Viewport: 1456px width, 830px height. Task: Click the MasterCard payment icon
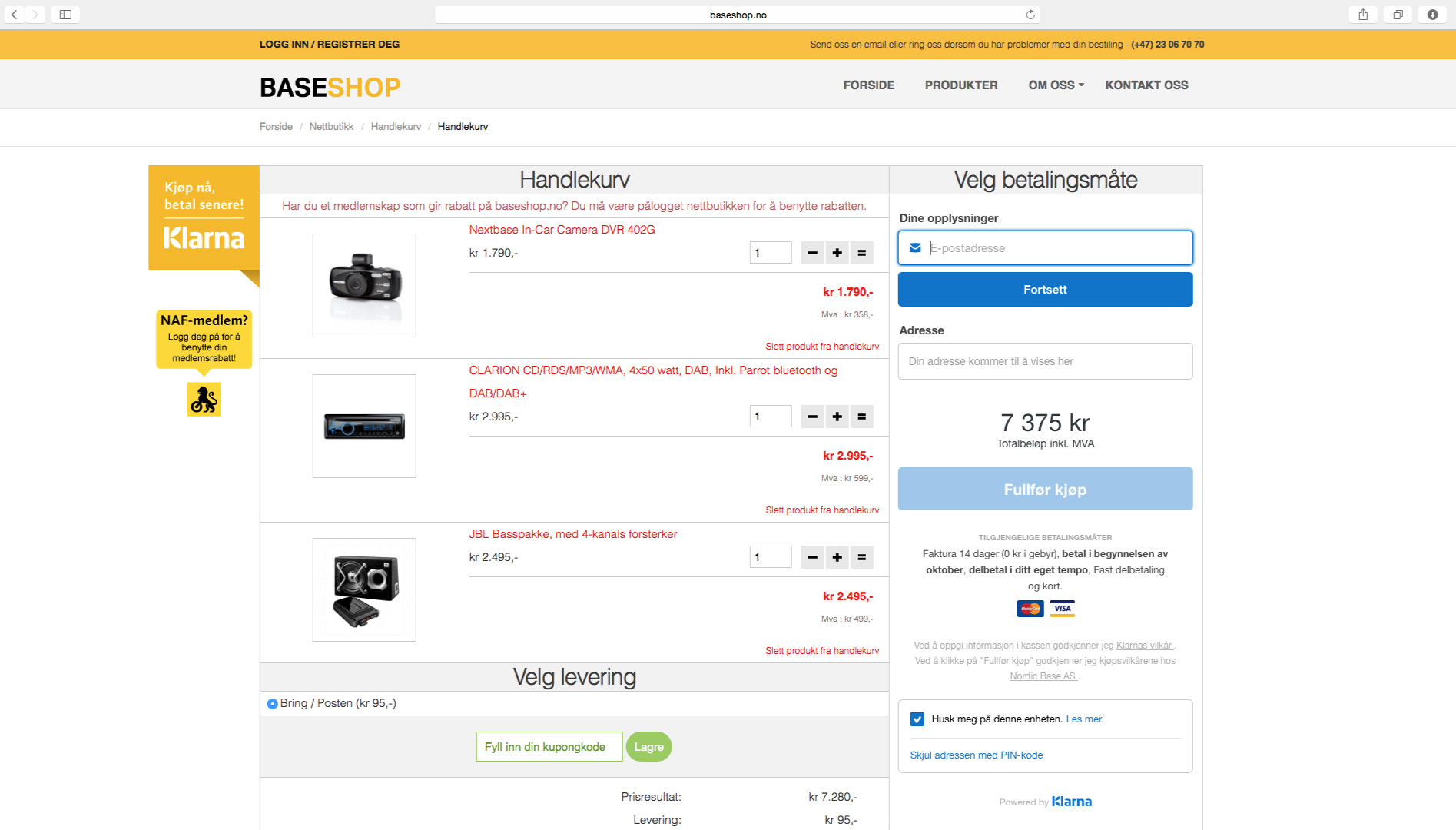[x=1030, y=609]
